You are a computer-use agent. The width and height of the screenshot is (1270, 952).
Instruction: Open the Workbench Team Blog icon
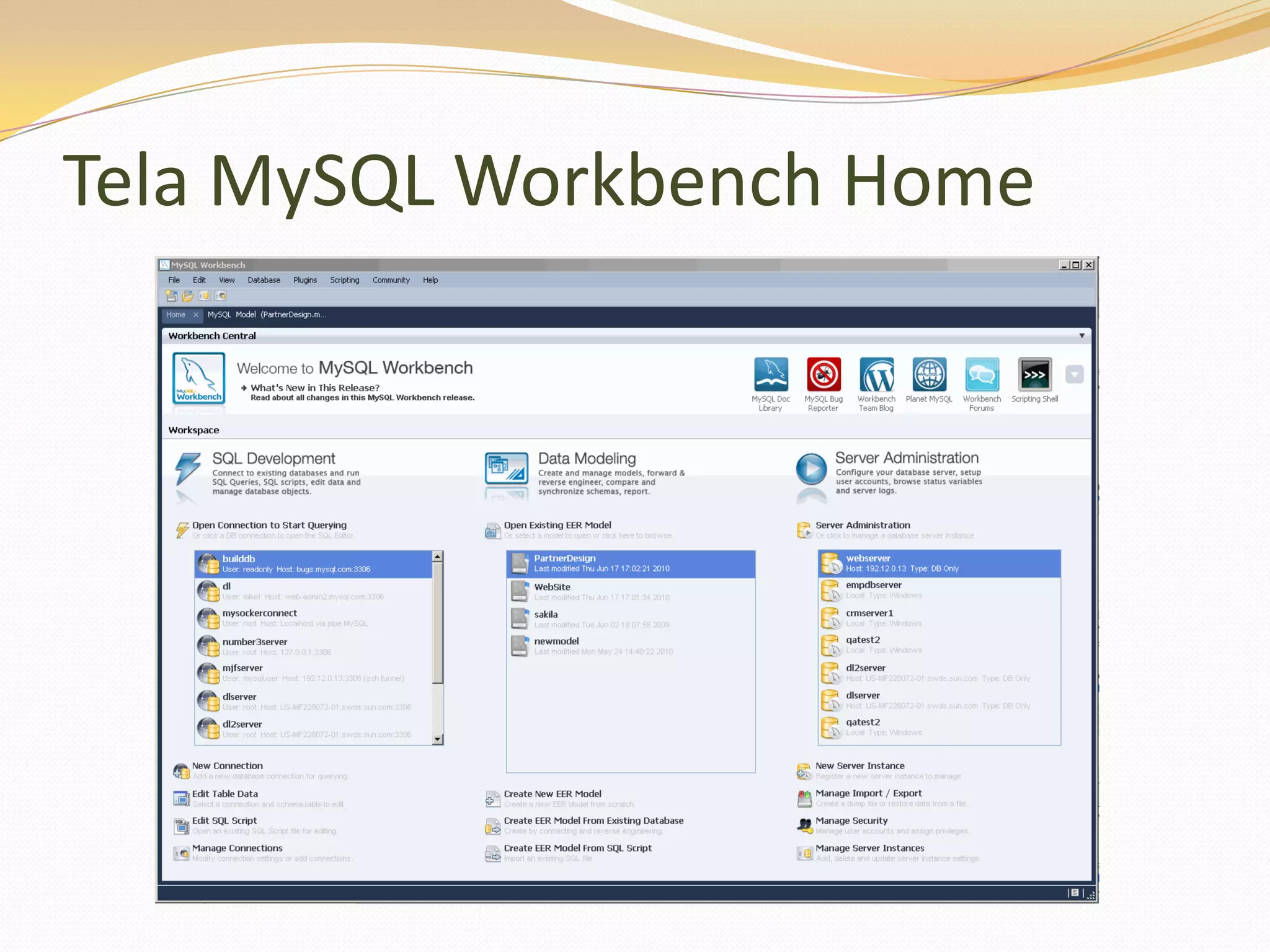876,374
